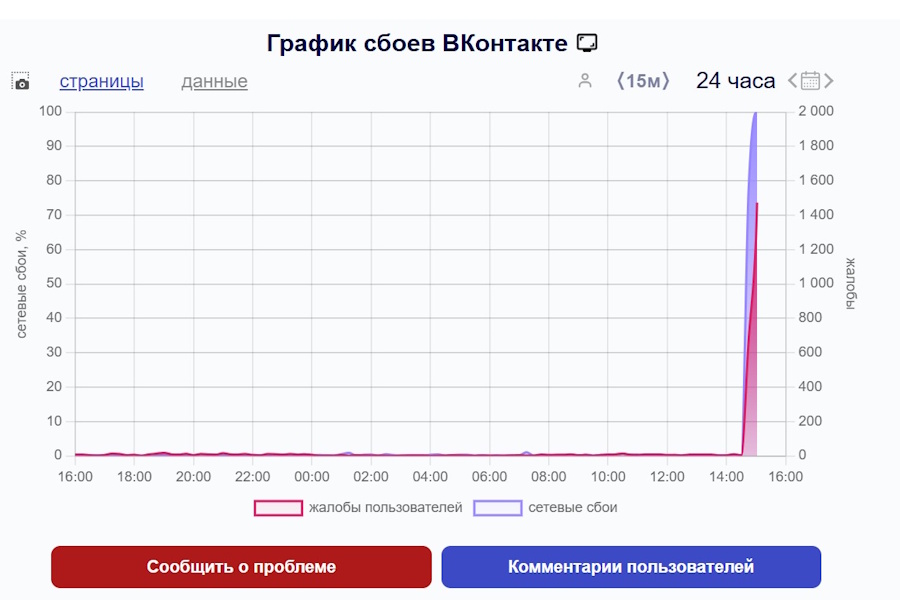The width and height of the screenshot is (900, 600).
Task: Open Комментарии пользователей button
Action: [x=631, y=567]
